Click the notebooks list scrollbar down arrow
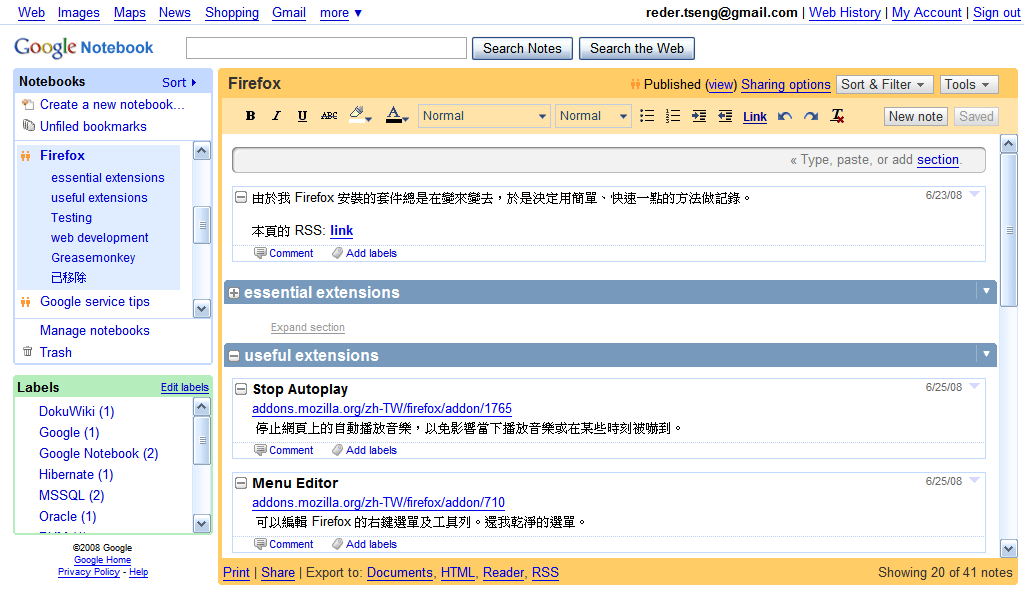Image resolution: width=1026 pixels, height=593 pixels. point(202,309)
